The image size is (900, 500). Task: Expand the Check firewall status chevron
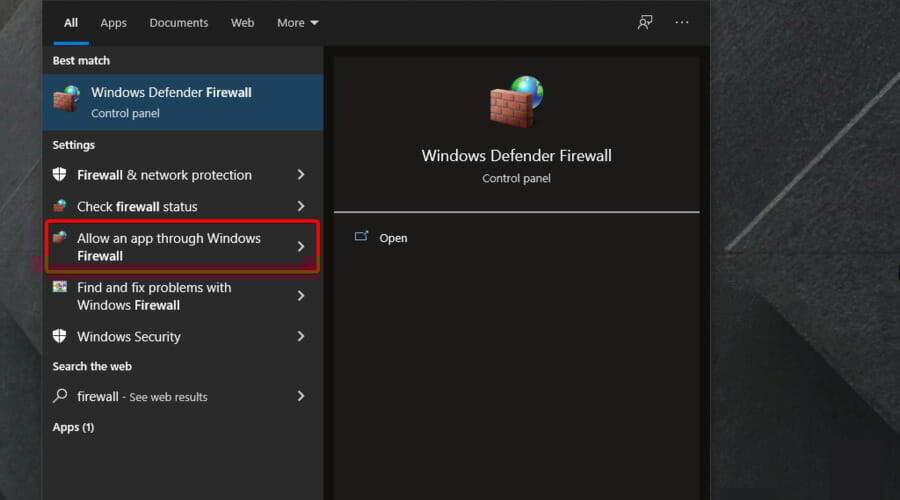point(301,206)
